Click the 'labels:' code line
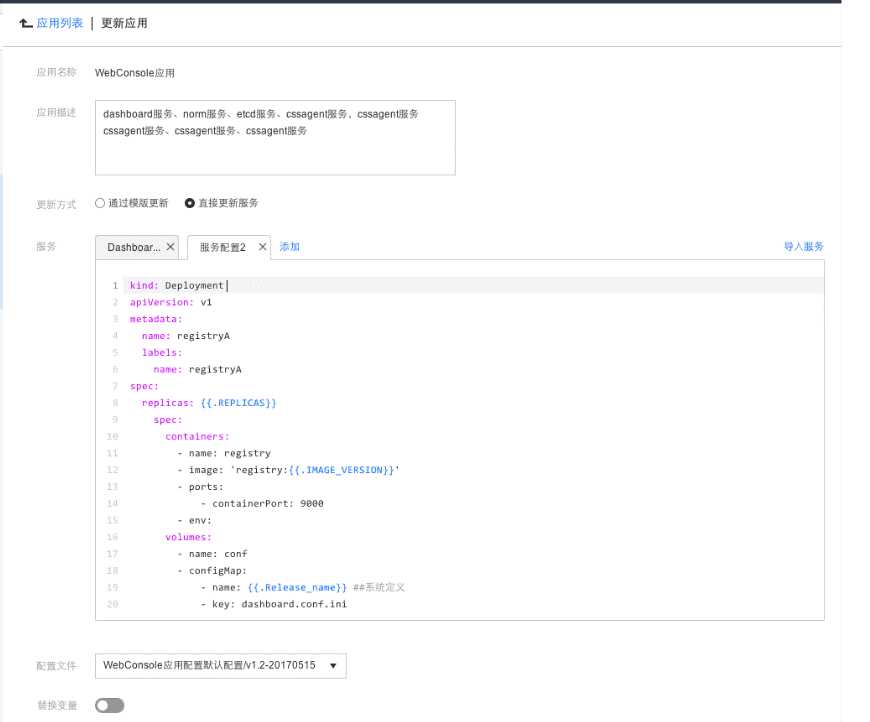Image resolution: width=870 pixels, height=722 pixels. (161, 352)
